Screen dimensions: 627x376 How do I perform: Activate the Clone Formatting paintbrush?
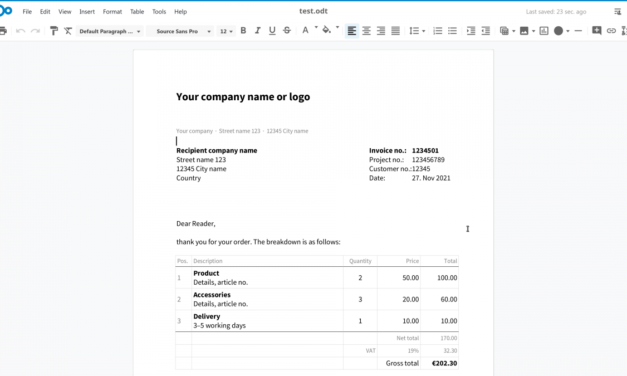(x=54, y=31)
